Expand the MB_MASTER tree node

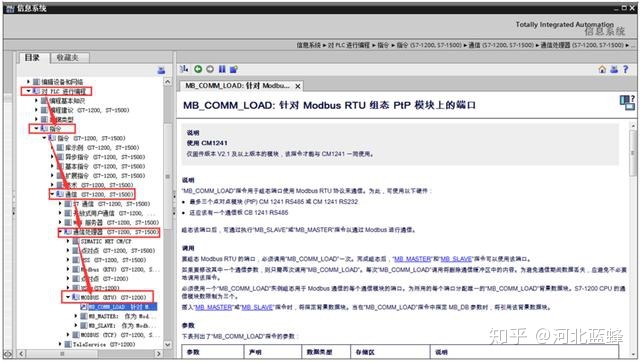pyautogui.click(x=76, y=316)
